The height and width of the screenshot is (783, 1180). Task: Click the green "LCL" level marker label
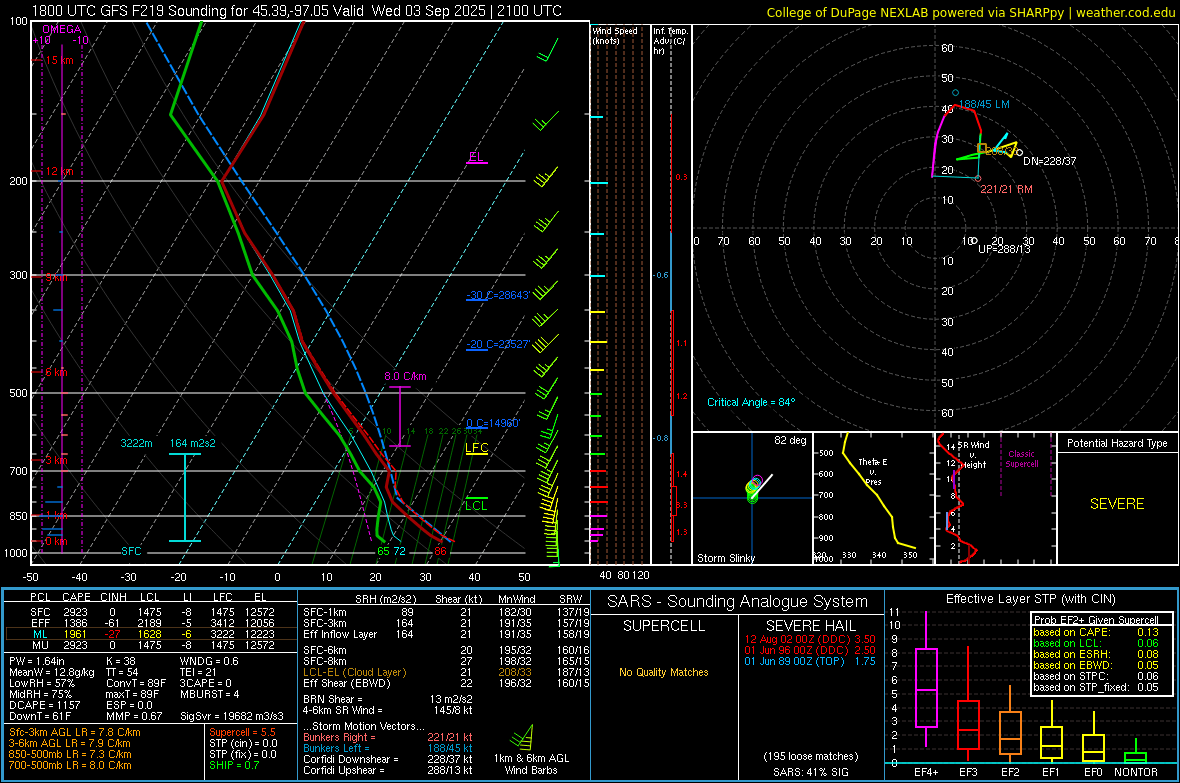point(476,505)
